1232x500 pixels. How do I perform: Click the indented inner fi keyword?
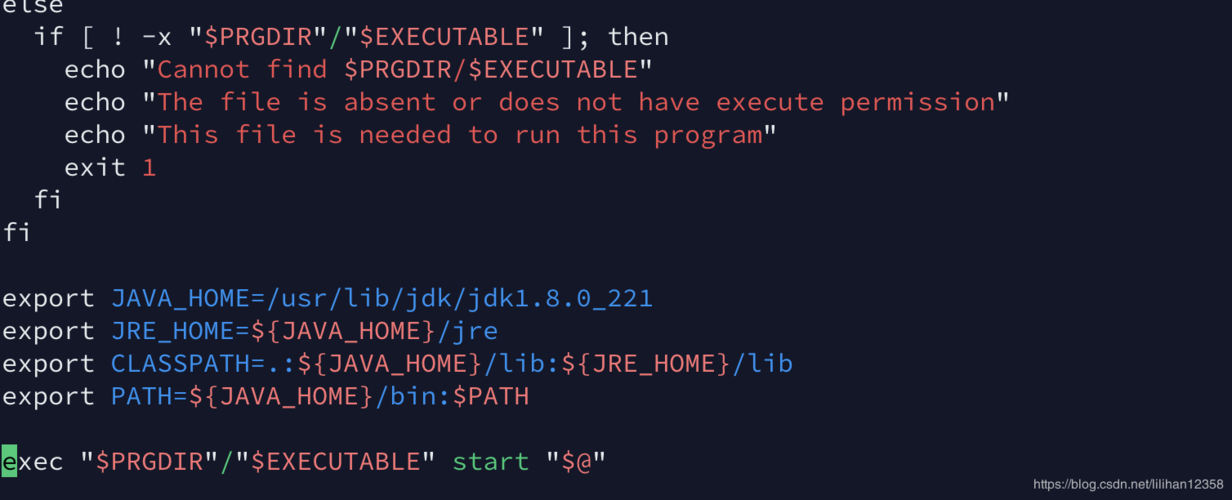tap(49, 200)
